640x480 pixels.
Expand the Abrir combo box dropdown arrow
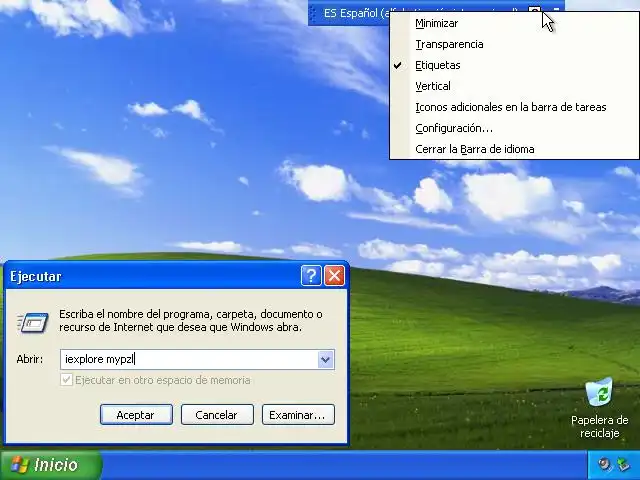(325, 360)
